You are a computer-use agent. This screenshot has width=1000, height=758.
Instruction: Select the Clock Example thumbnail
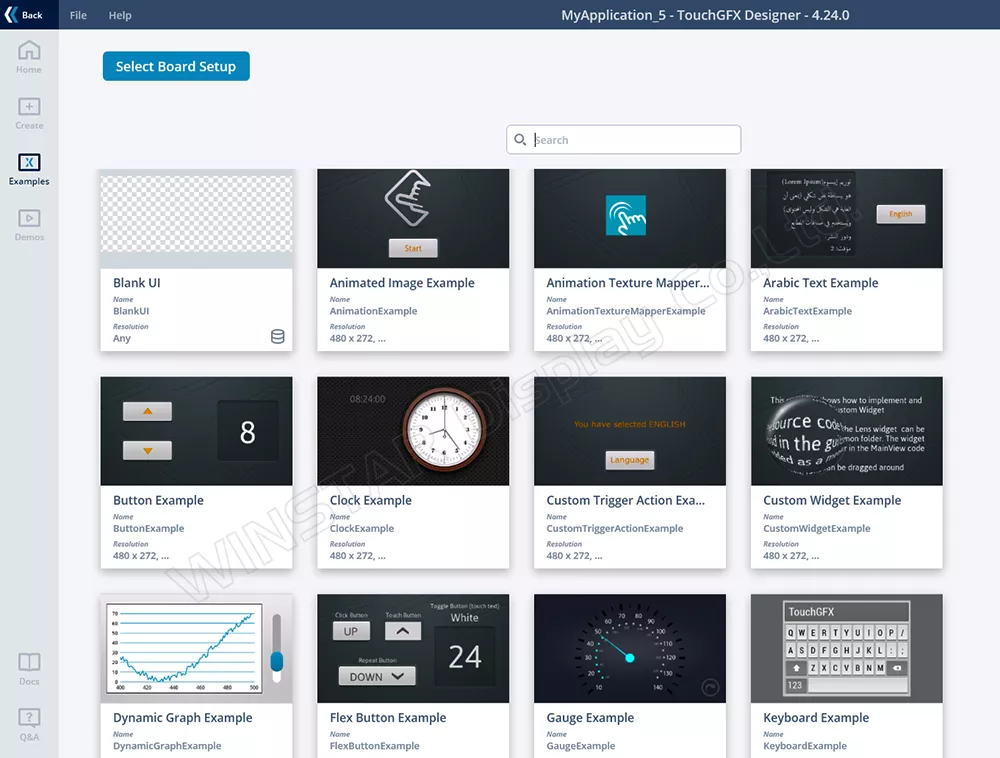[x=413, y=431]
